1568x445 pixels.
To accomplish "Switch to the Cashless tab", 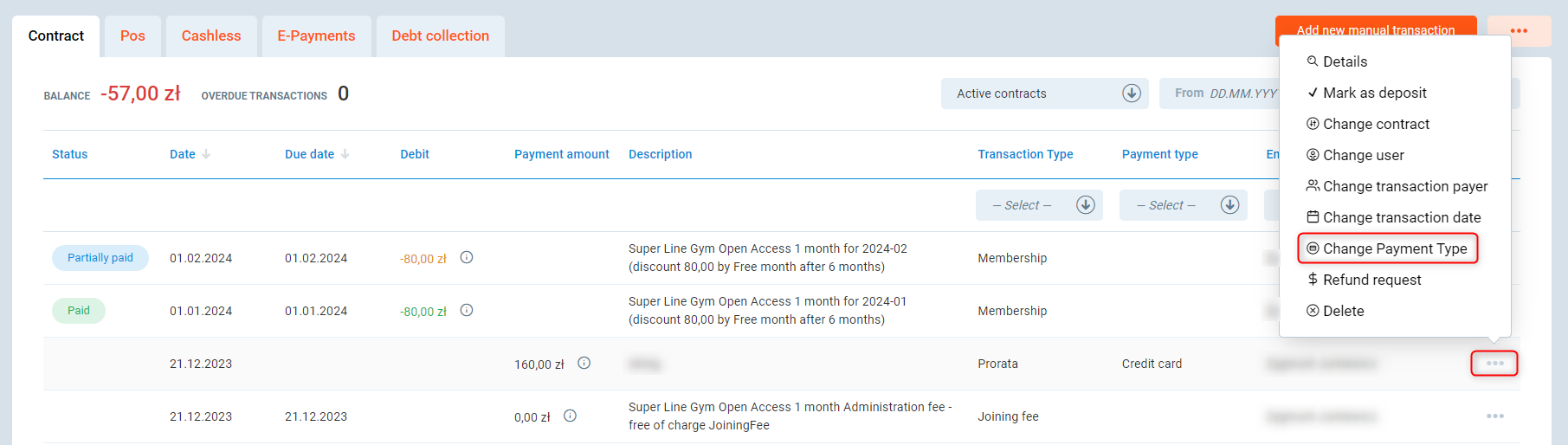I will coord(211,36).
